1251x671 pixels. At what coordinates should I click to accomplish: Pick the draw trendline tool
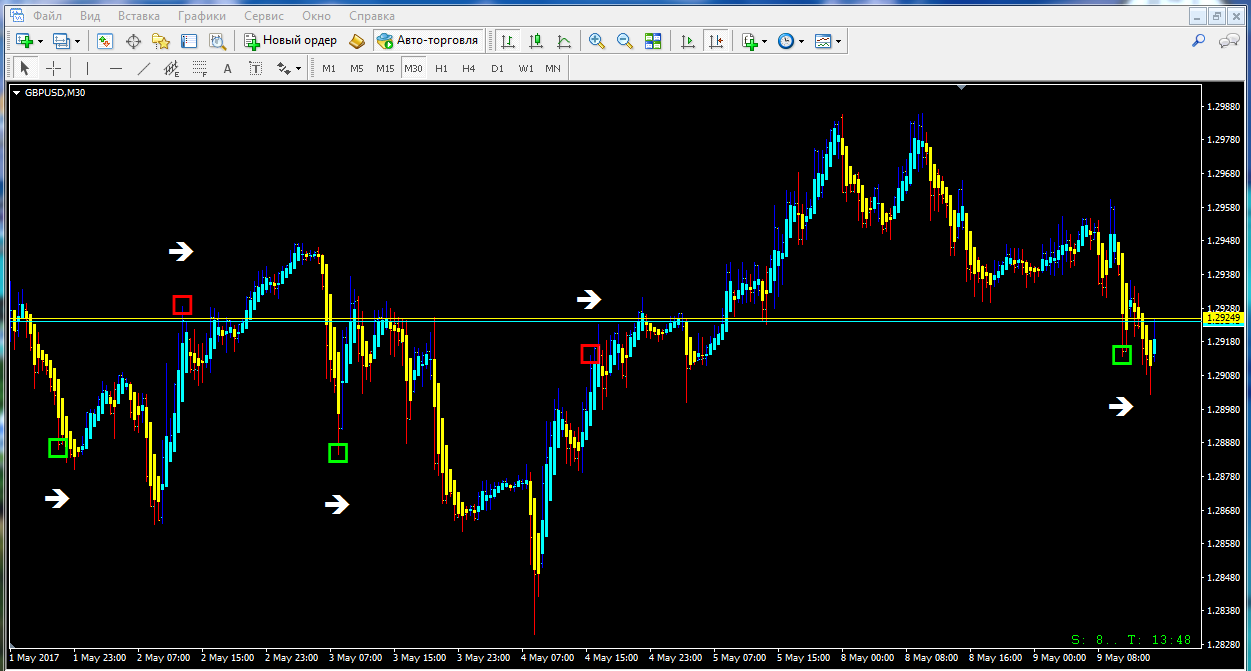pyautogui.click(x=143, y=68)
